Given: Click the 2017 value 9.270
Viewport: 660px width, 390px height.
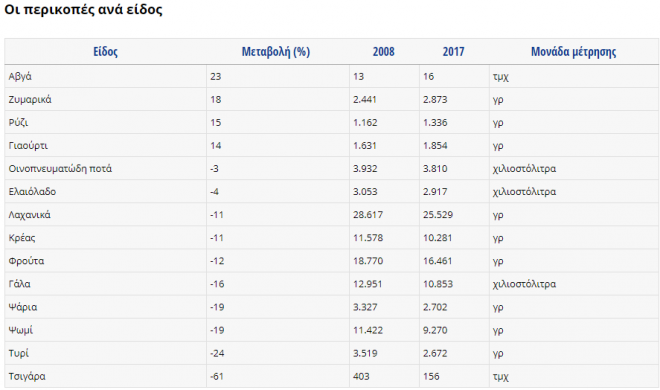Looking at the screenshot, I should pos(435,330).
